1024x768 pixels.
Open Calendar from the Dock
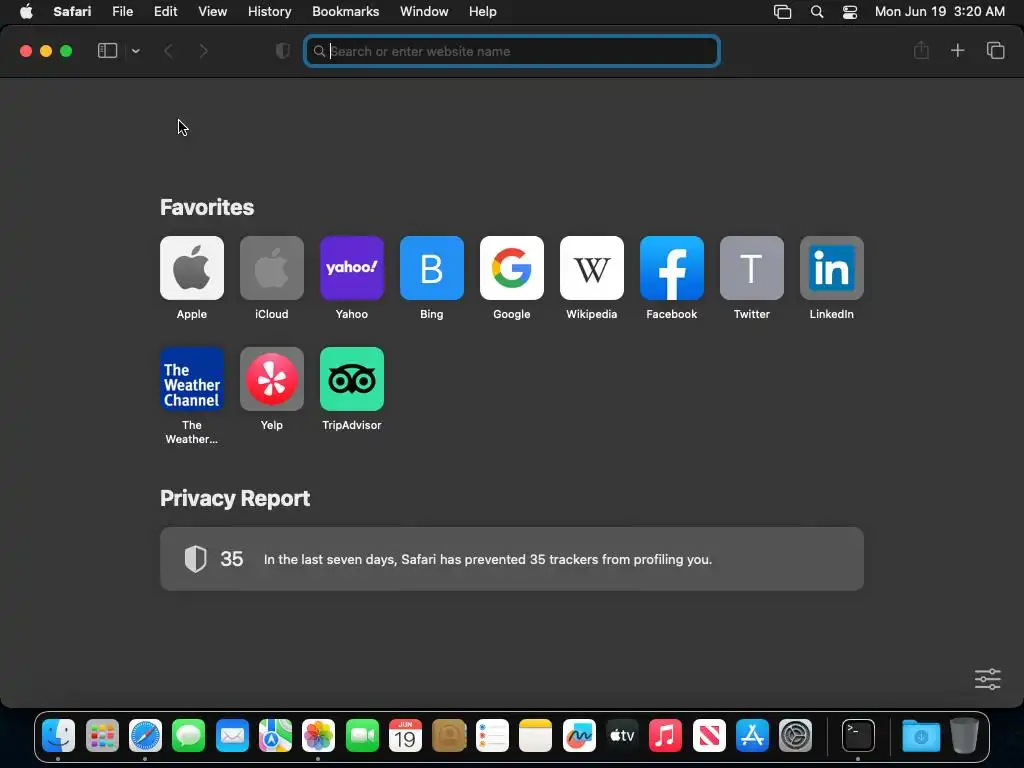click(x=405, y=736)
